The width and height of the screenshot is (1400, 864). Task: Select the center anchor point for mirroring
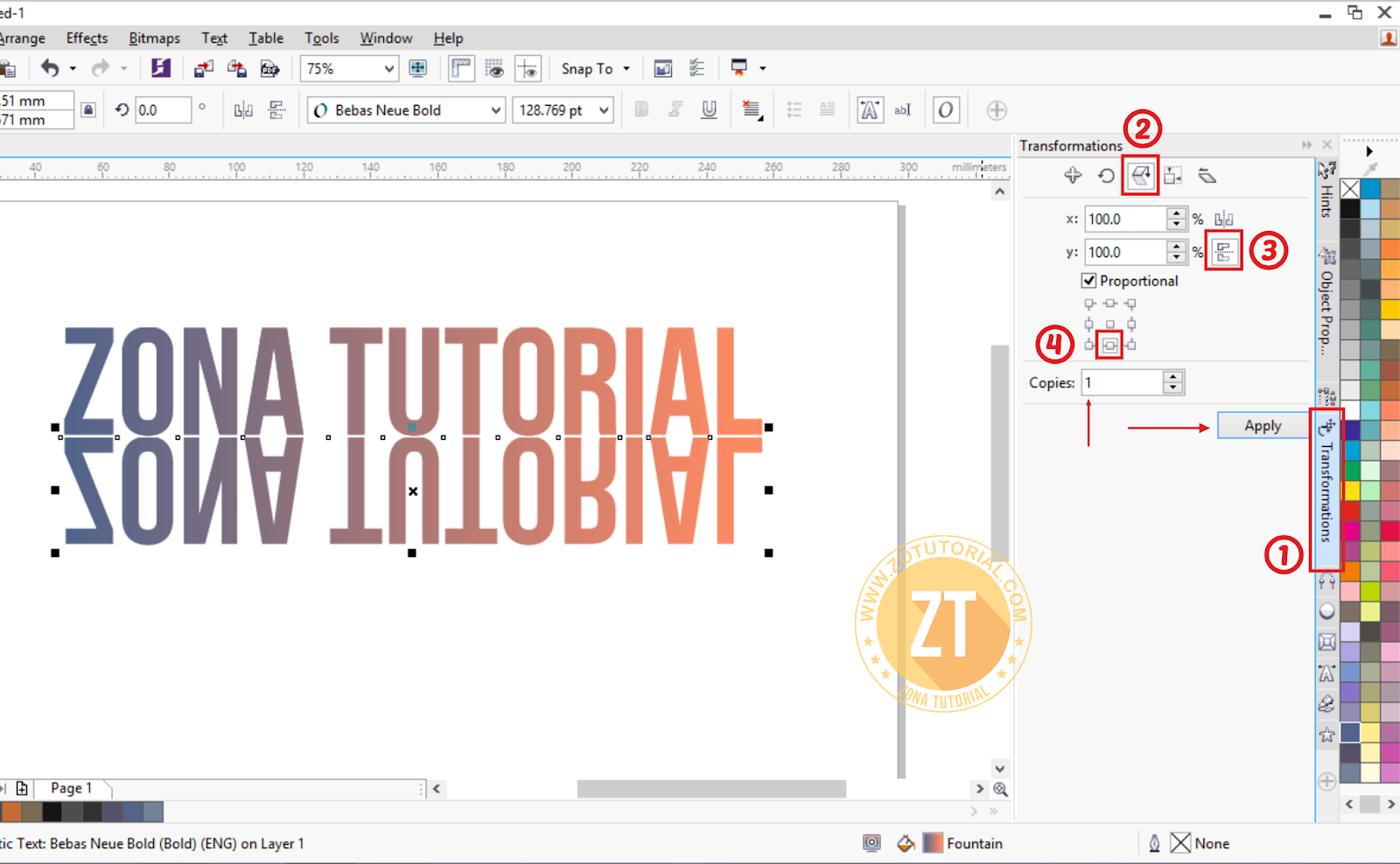point(1109,345)
